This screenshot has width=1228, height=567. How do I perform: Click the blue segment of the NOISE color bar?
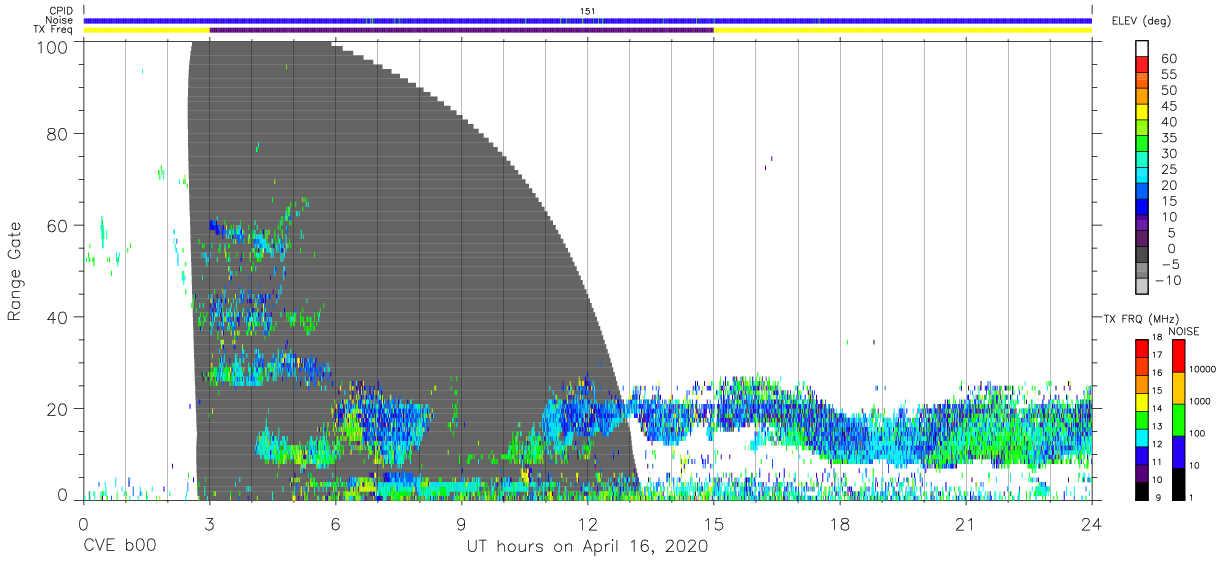click(x=1178, y=451)
